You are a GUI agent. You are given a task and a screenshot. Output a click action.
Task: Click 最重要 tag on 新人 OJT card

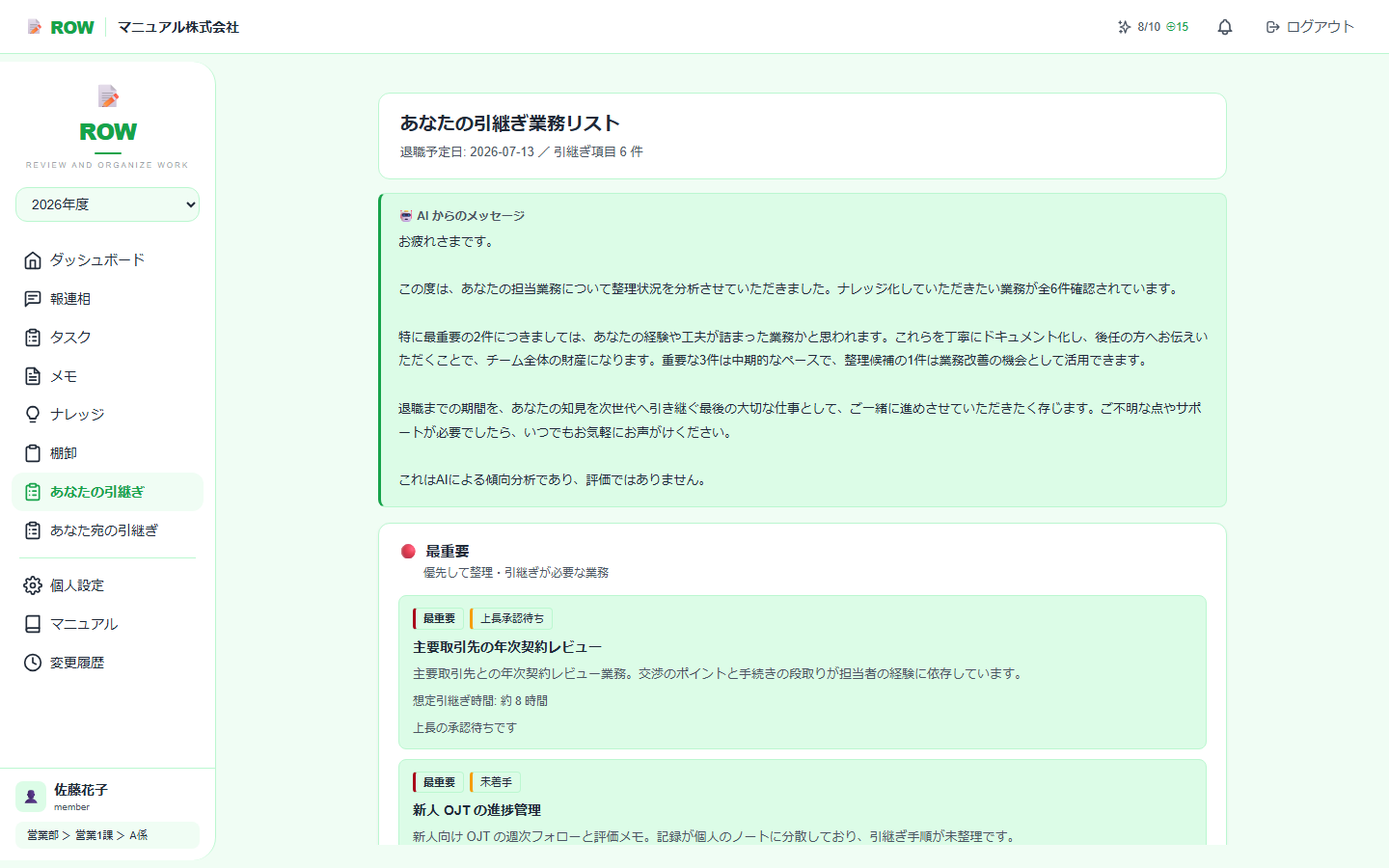coord(438,782)
